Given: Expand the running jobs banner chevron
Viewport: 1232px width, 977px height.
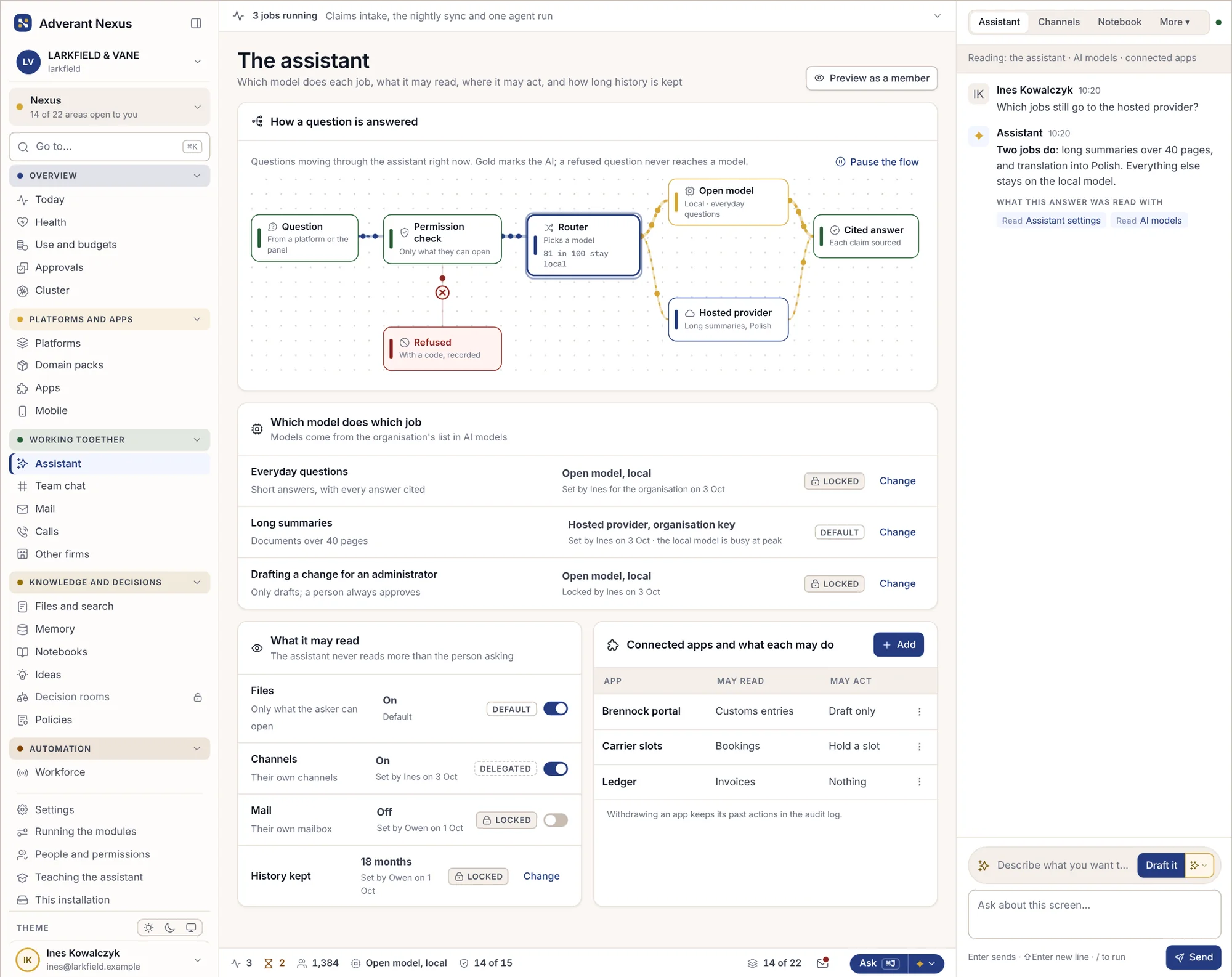Looking at the screenshot, I should coord(937,16).
